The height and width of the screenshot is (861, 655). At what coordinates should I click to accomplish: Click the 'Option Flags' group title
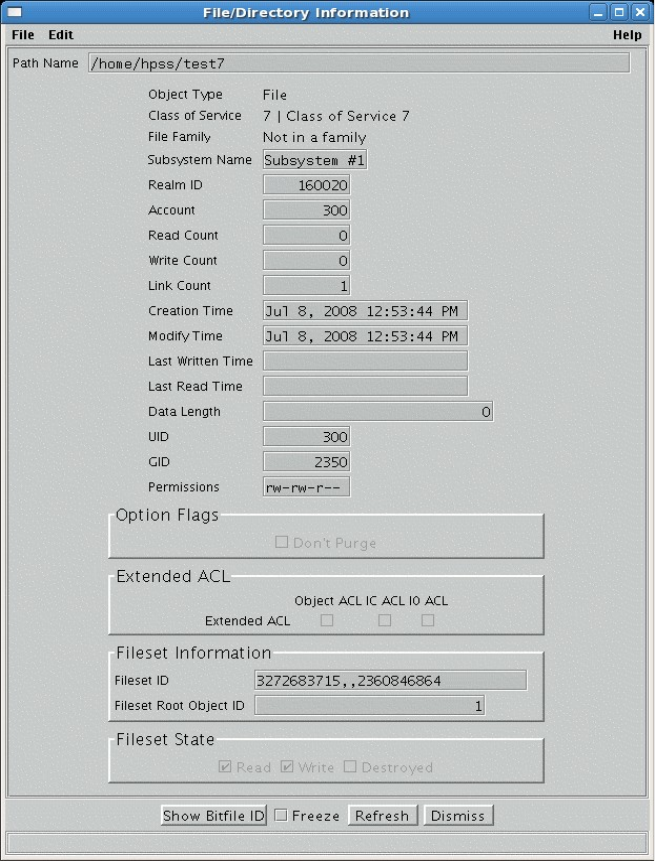click(167, 515)
